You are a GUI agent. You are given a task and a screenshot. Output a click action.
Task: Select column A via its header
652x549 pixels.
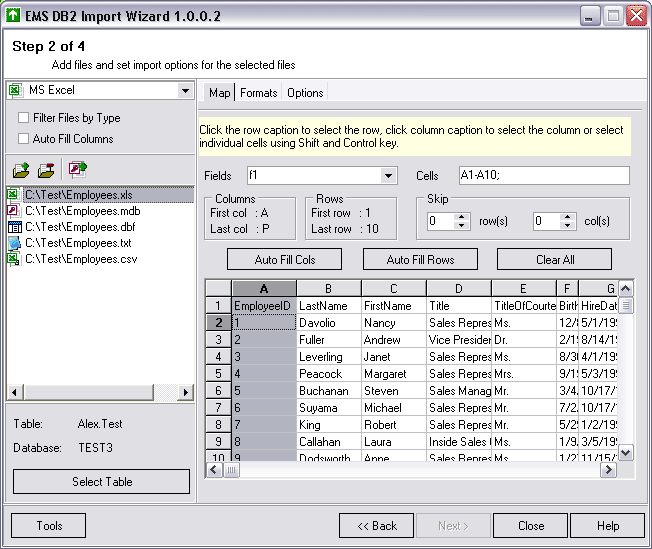click(x=264, y=288)
